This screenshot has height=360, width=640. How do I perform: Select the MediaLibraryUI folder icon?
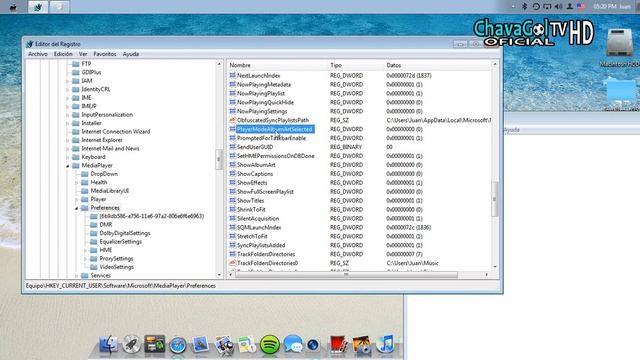[84, 191]
